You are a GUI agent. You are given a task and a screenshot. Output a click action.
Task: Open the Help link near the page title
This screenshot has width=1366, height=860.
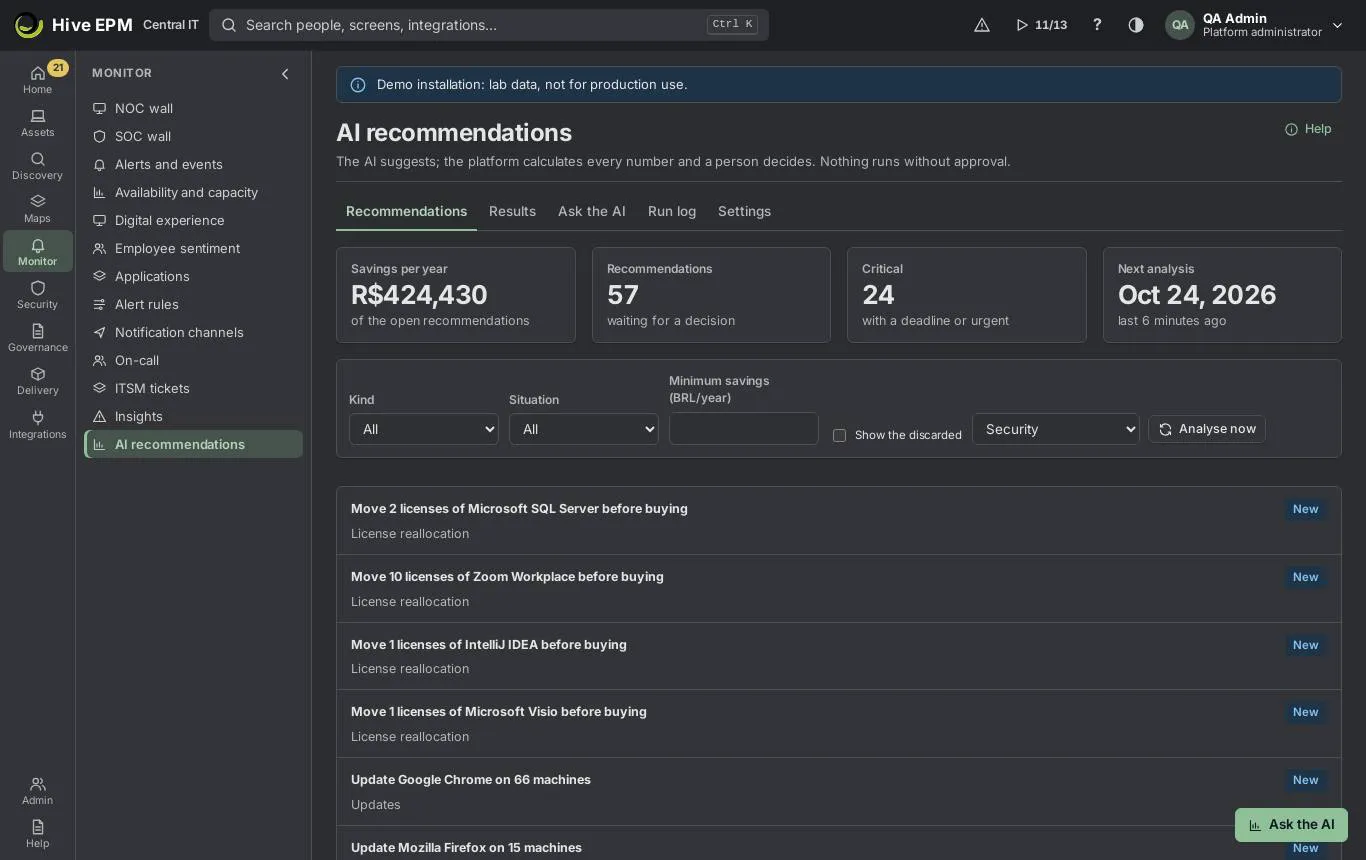point(1308,129)
